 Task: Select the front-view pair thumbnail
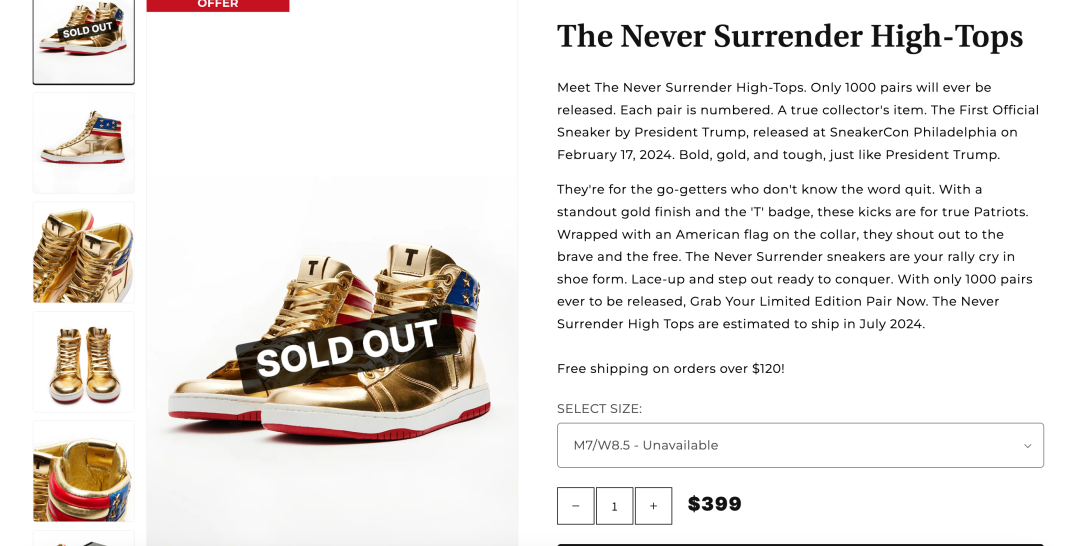click(84, 361)
